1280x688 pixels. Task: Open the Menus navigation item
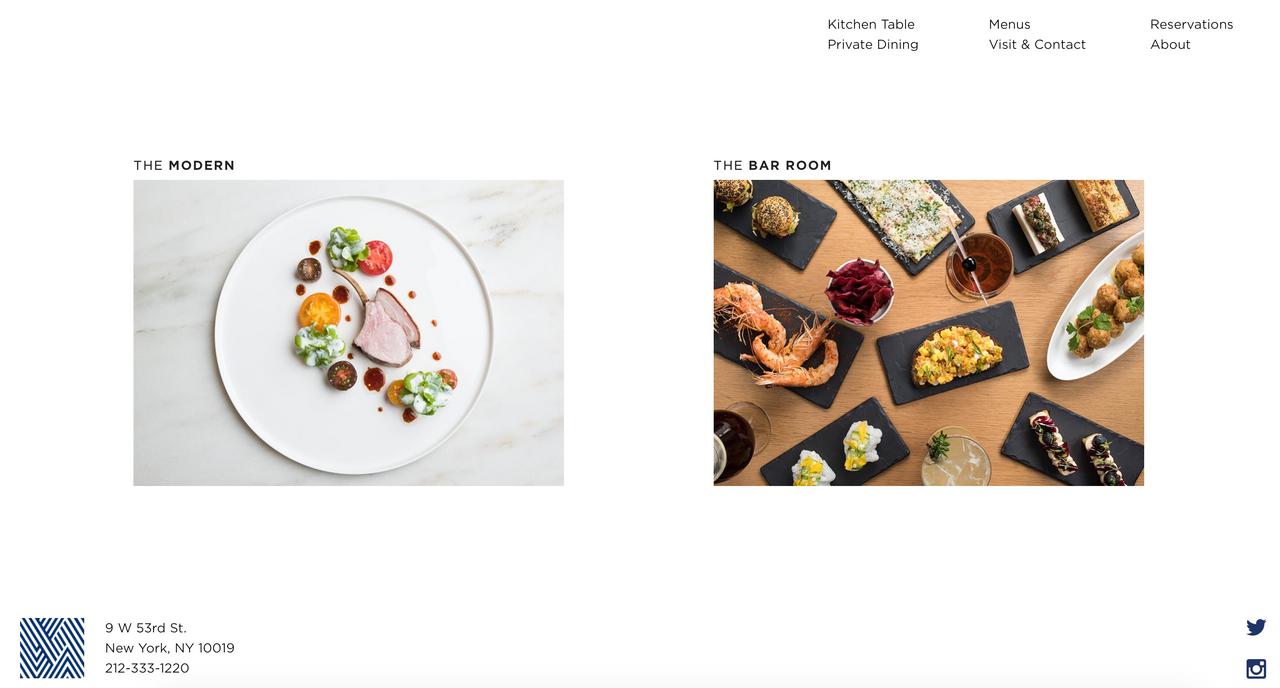(1009, 24)
